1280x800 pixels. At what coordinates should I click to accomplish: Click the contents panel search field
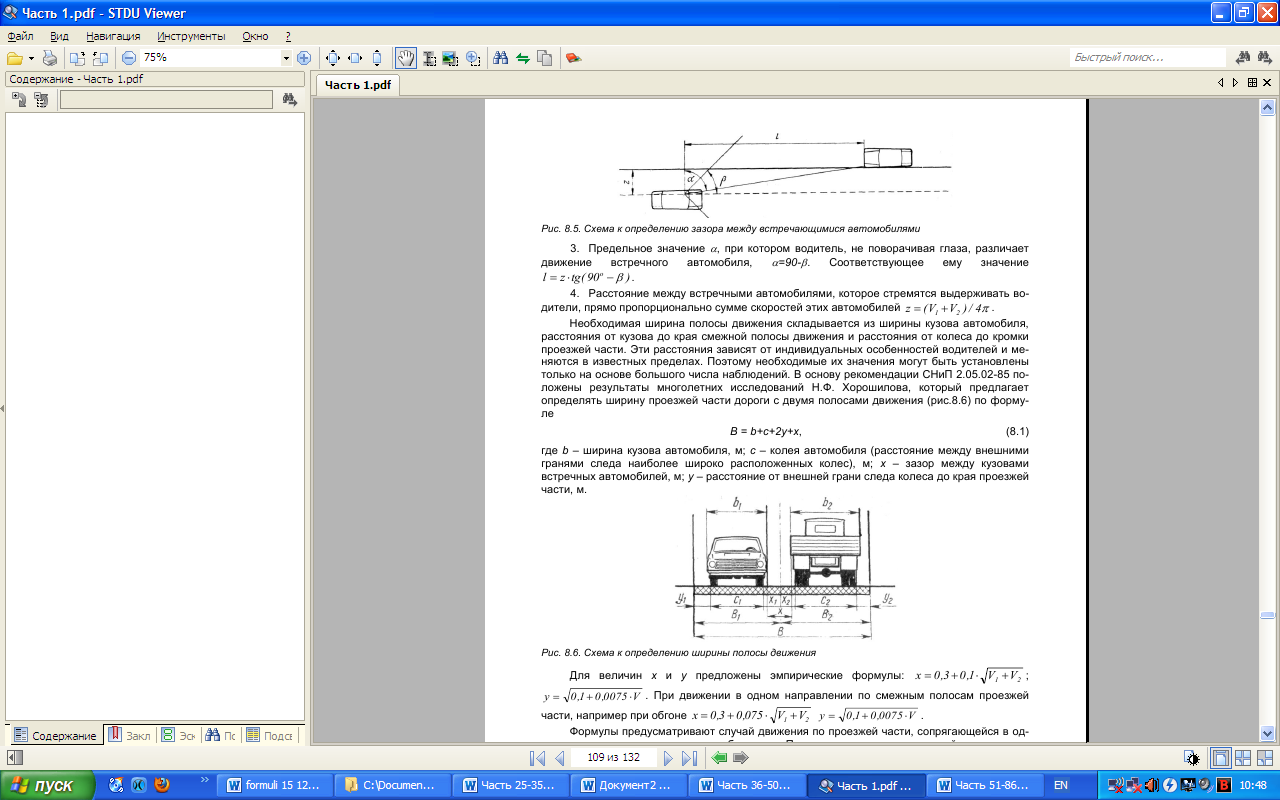coord(166,99)
